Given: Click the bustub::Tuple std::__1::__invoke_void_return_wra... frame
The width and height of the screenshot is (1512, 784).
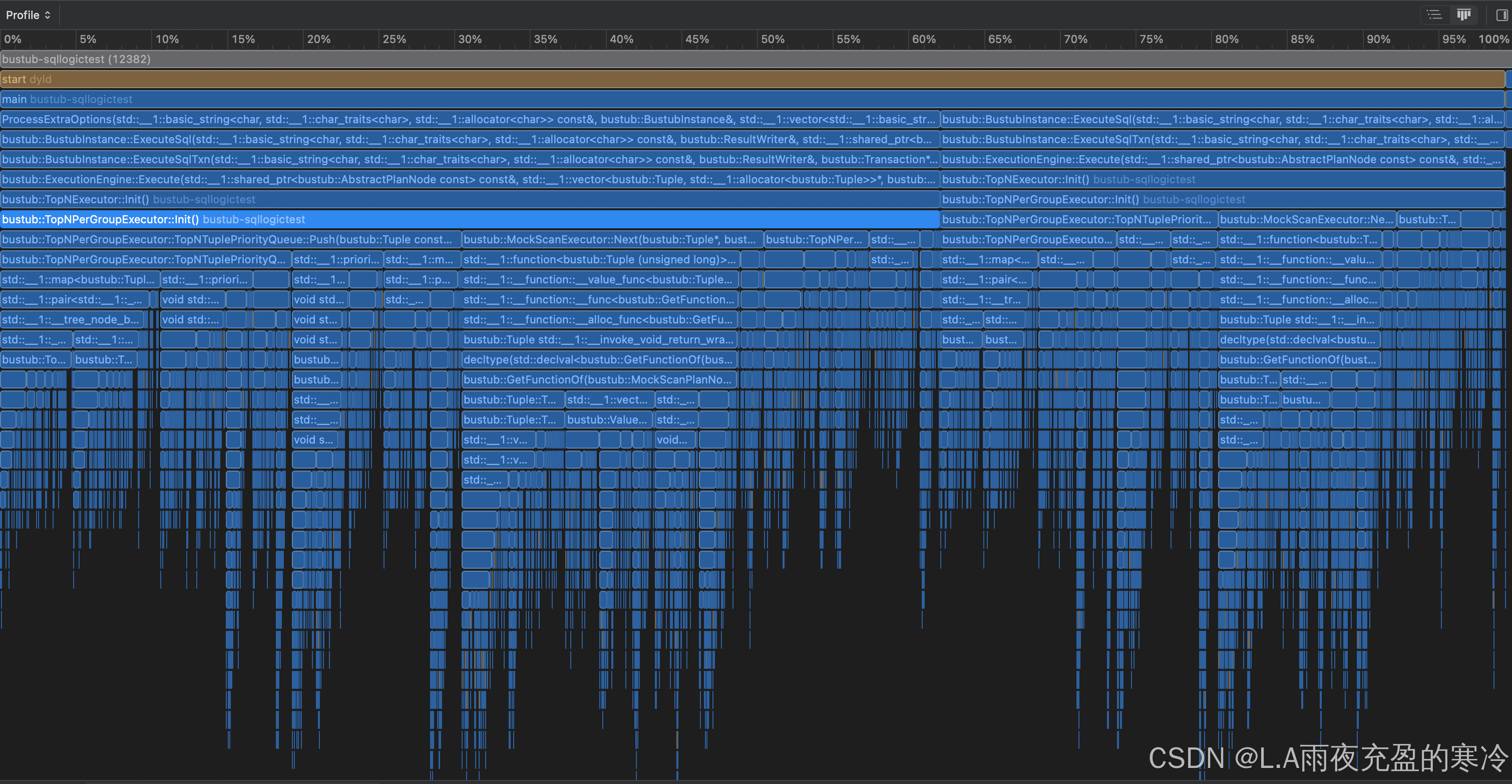Looking at the screenshot, I should coord(599,340).
